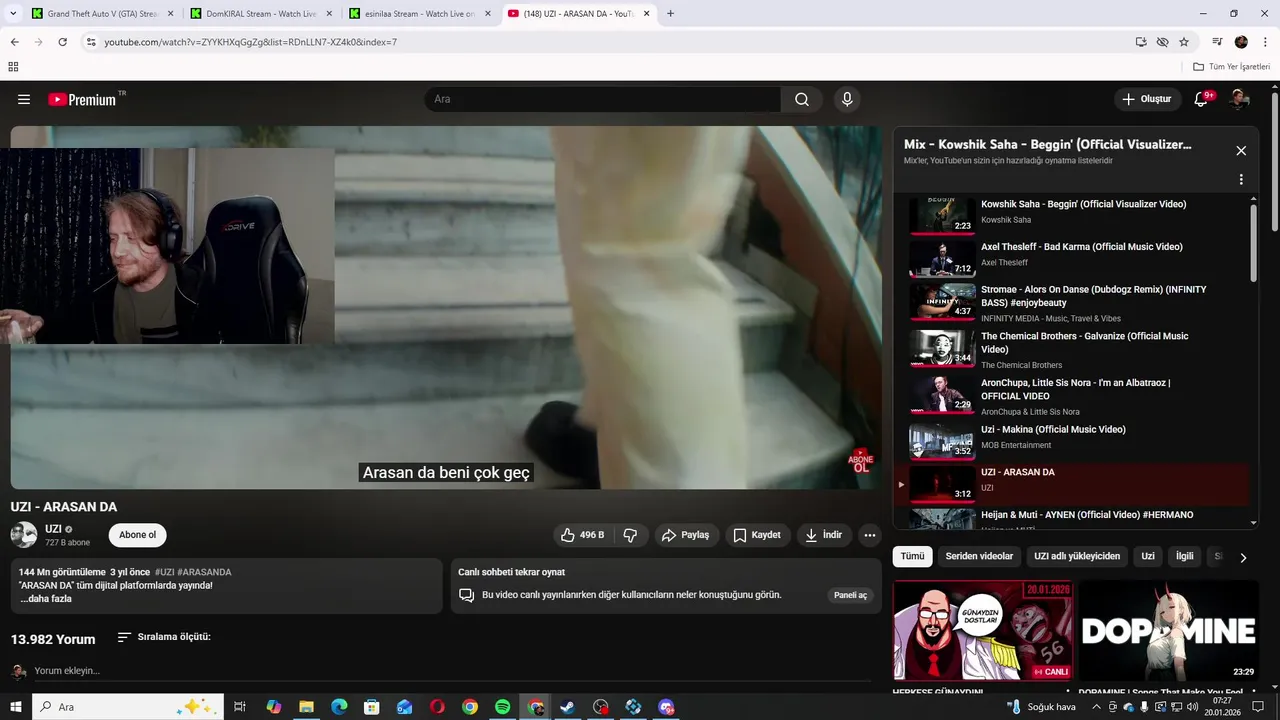Start voice search with microphone icon
Image resolution: width=1280 pixels, height=720 pixels.
[847, 99]
